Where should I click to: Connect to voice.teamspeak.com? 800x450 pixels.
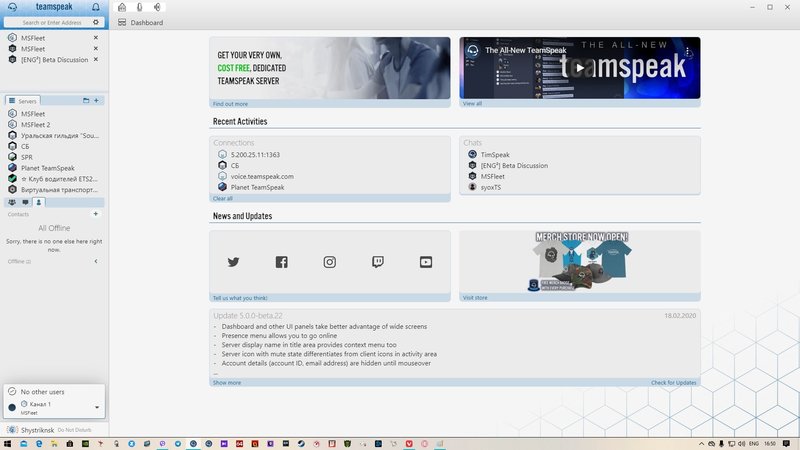pyautogui.click(x=262, y=177)
